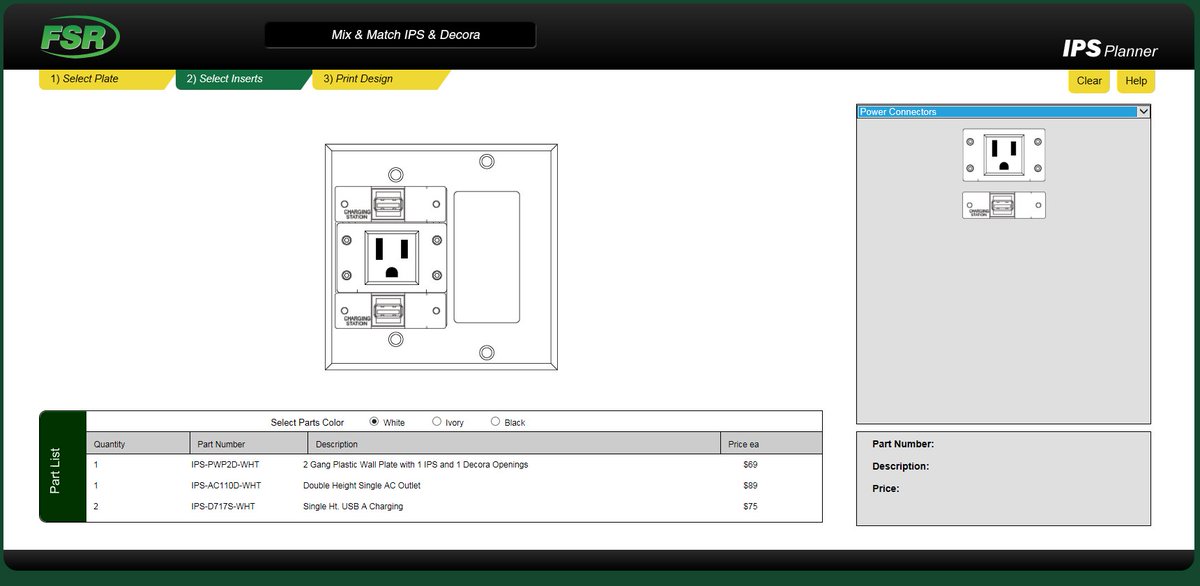Image resolution: width=1200 pixels, height=586 pixels.
Task: Click the $89 price
Action: point(750,486)
